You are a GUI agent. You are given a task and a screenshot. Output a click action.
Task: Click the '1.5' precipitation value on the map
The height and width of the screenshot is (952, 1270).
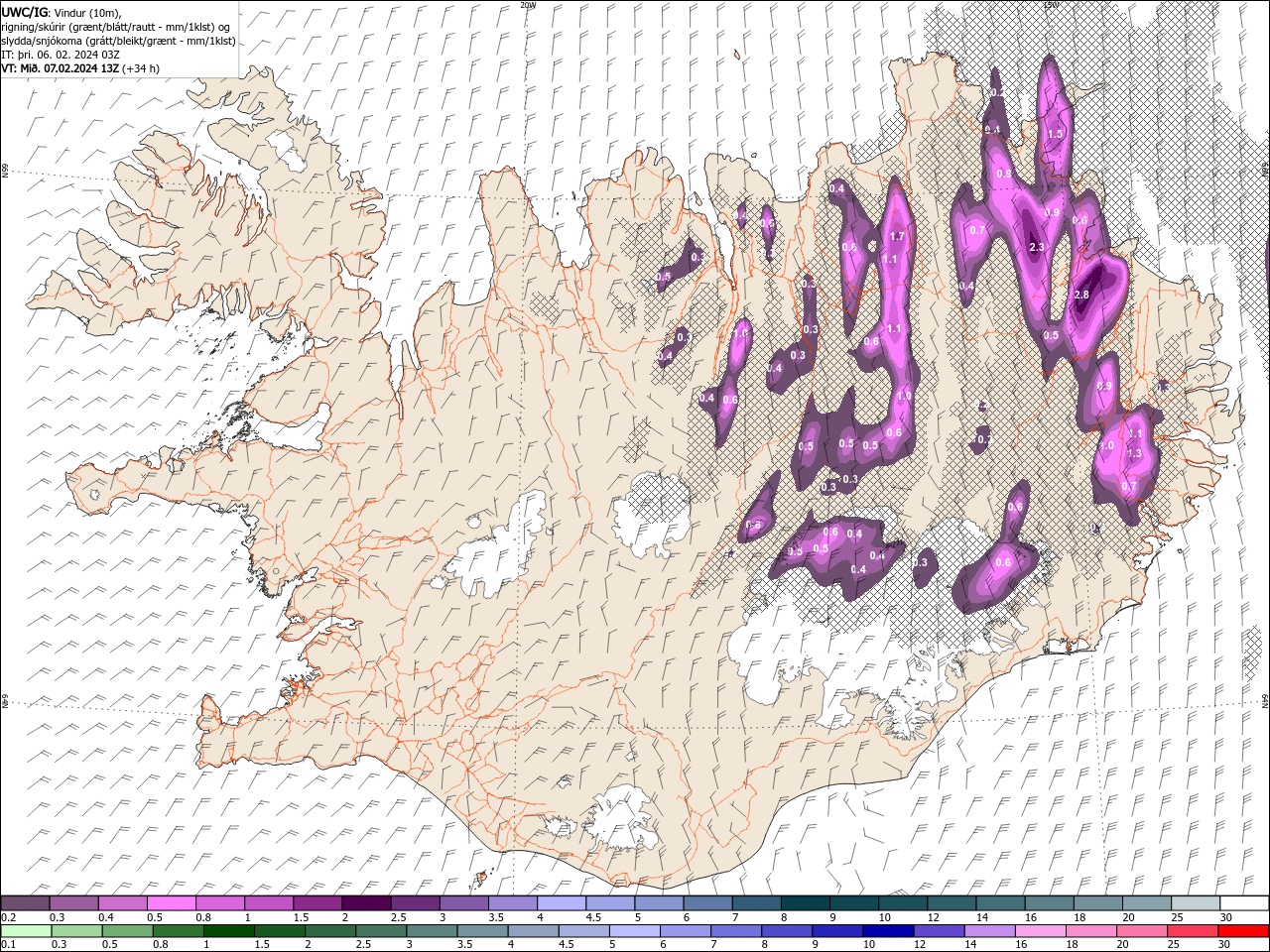(x=1055, y=134)
